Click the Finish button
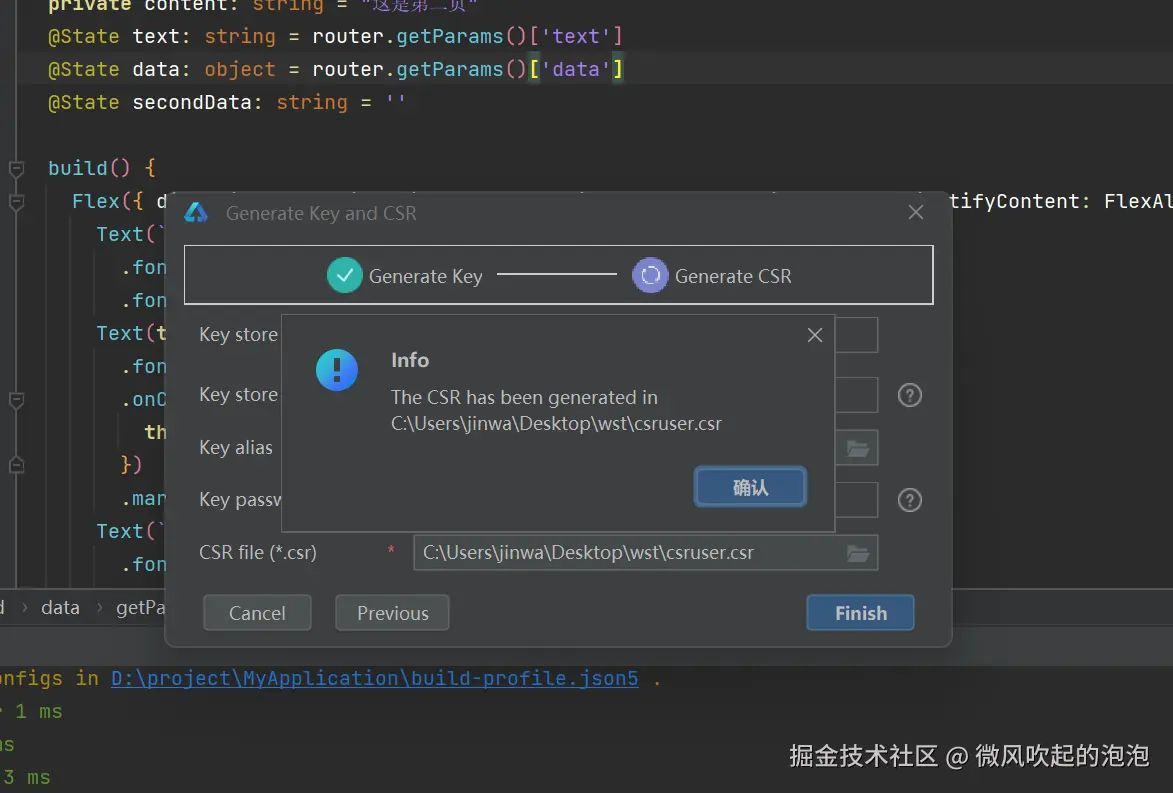 point(860,613)
